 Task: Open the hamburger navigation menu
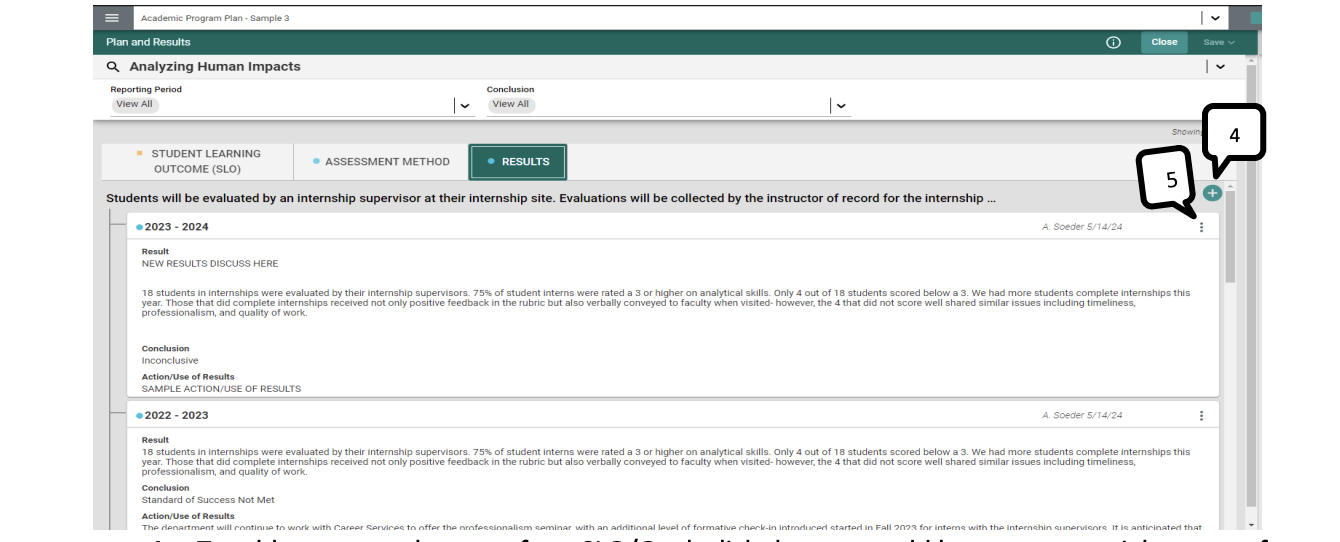point(112,18)
